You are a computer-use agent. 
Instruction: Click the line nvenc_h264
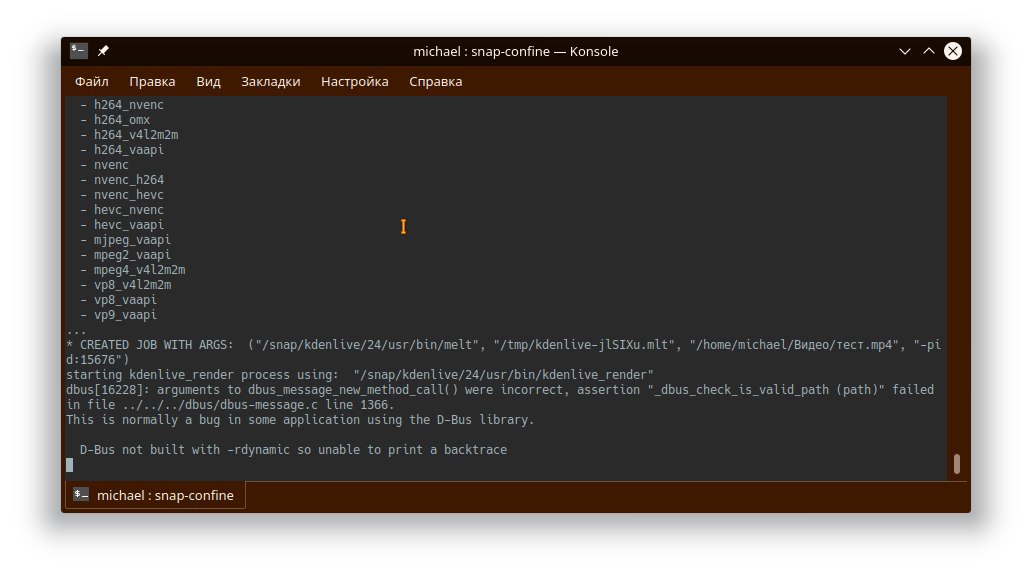coord(128,180)
